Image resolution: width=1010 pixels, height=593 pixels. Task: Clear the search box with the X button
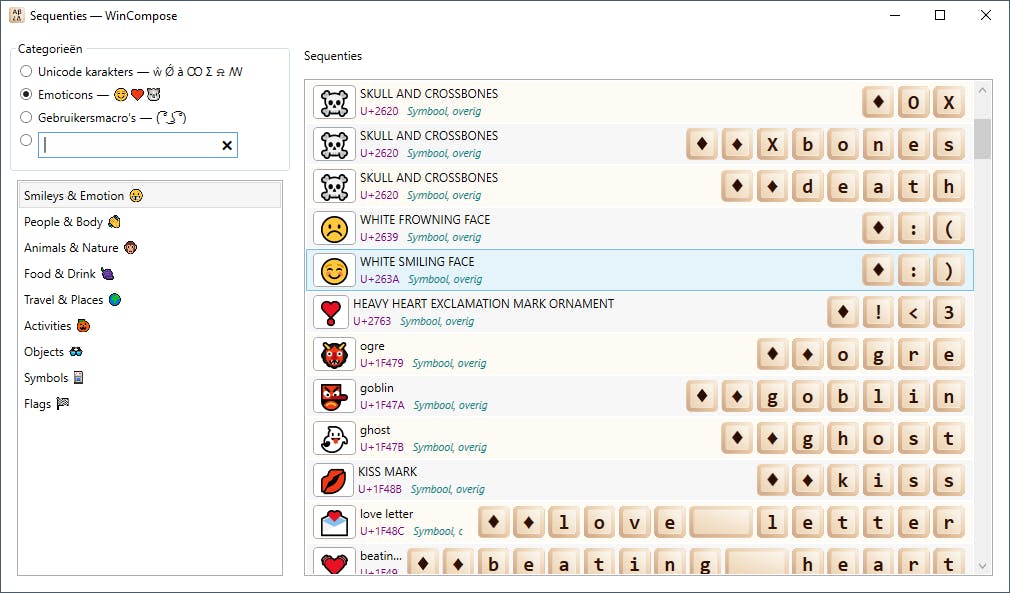pos(228,145)
